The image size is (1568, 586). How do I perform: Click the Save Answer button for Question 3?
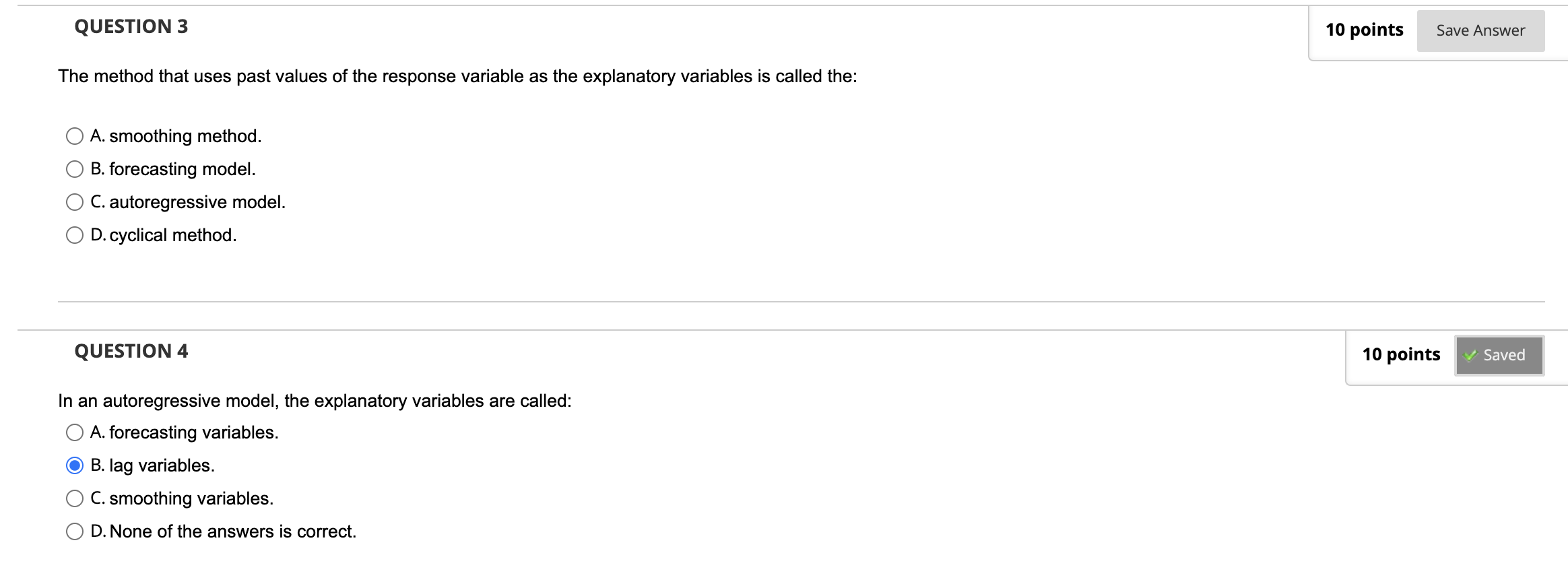[1480, 30]
